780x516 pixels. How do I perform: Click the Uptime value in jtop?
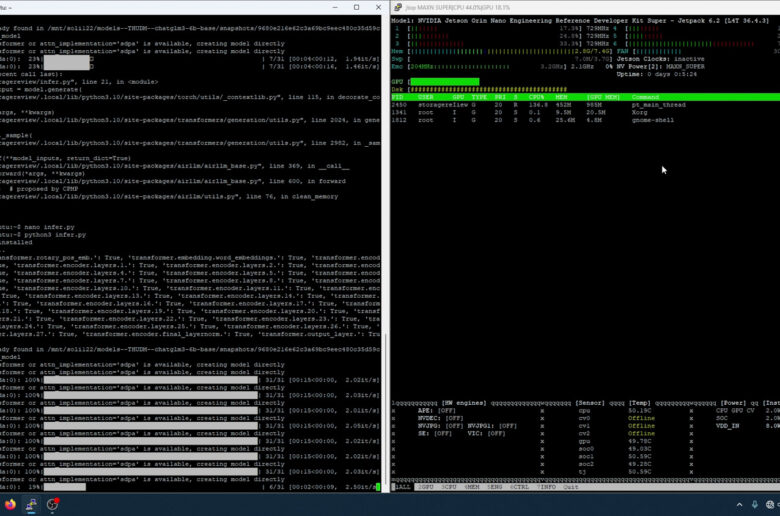pyautogui.click(x=672, y=74)
